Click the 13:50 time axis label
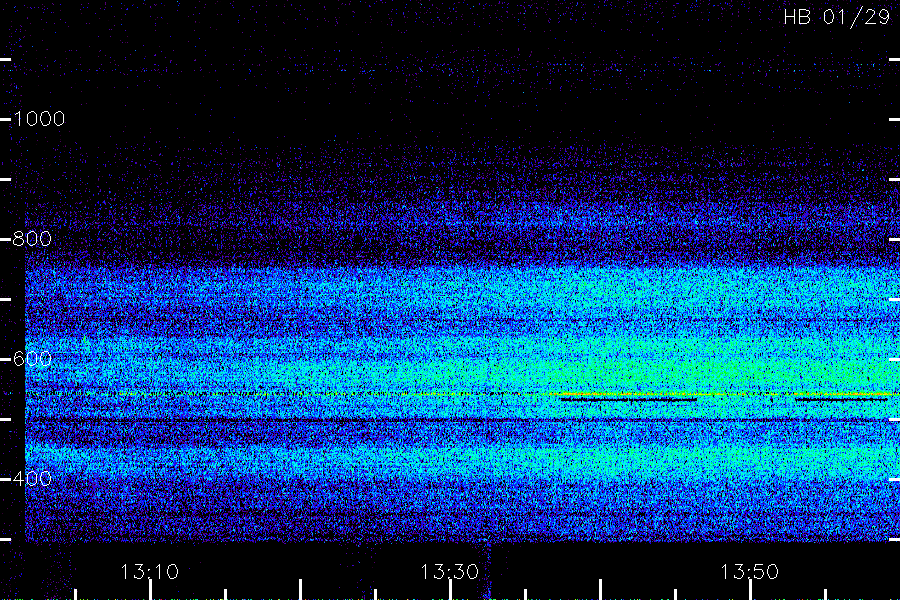Image resolution: width=900 pixels, height=600 pixels. 749,572
